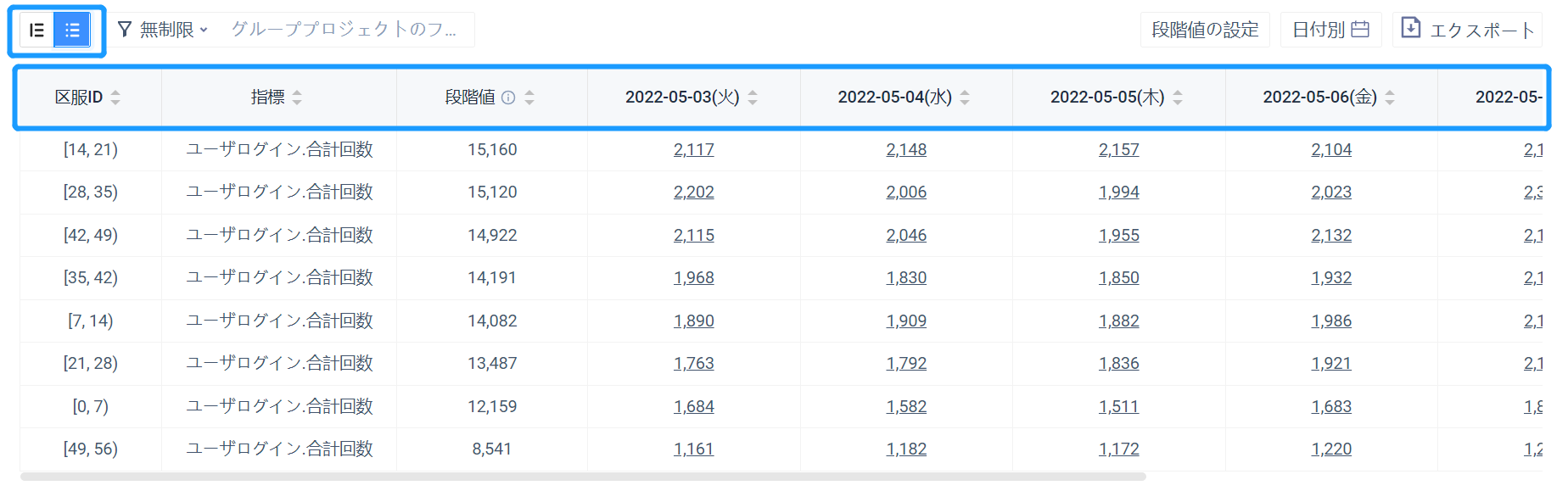Screen dimensions: 1568x491
Task: Open the 1,182 value for 2022-05-04
Action: click(906, 449)
